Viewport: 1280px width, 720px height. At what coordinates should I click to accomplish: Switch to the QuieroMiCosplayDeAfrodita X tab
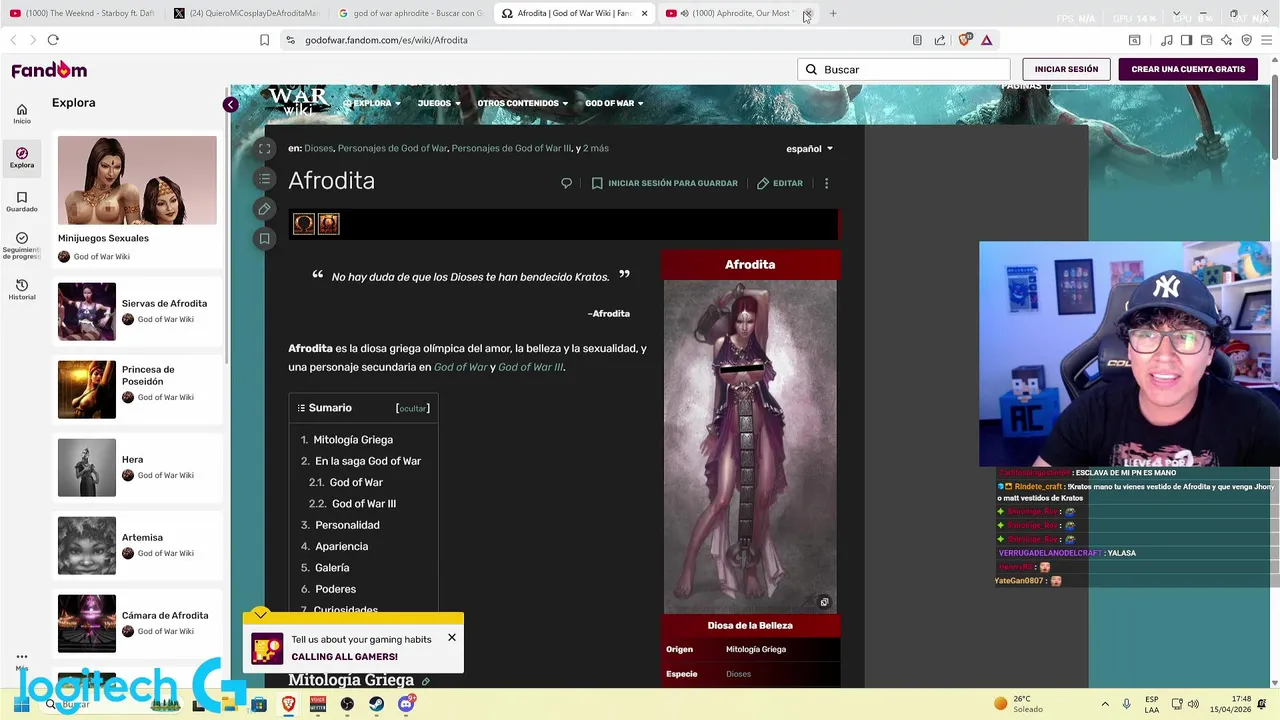click(x=246, y=13)
